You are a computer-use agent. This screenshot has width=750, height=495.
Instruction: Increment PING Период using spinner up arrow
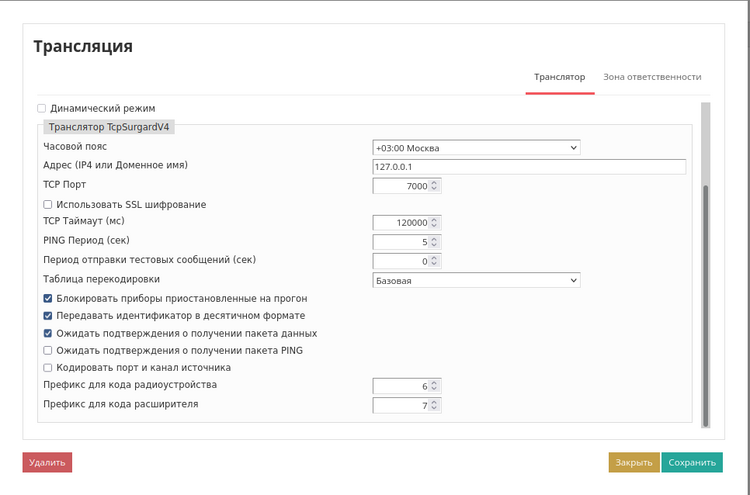click(435, 239)
